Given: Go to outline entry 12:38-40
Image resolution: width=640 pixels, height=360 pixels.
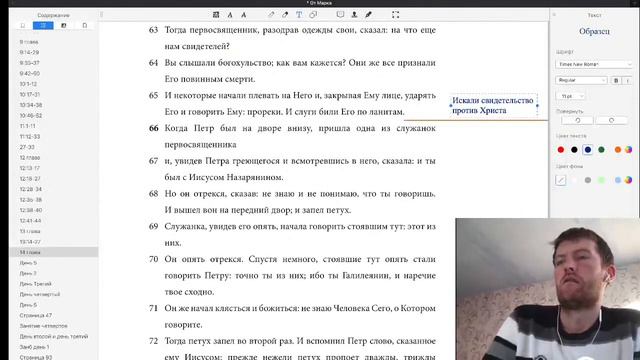Looking at the screenshot, I should click(31, 210).
